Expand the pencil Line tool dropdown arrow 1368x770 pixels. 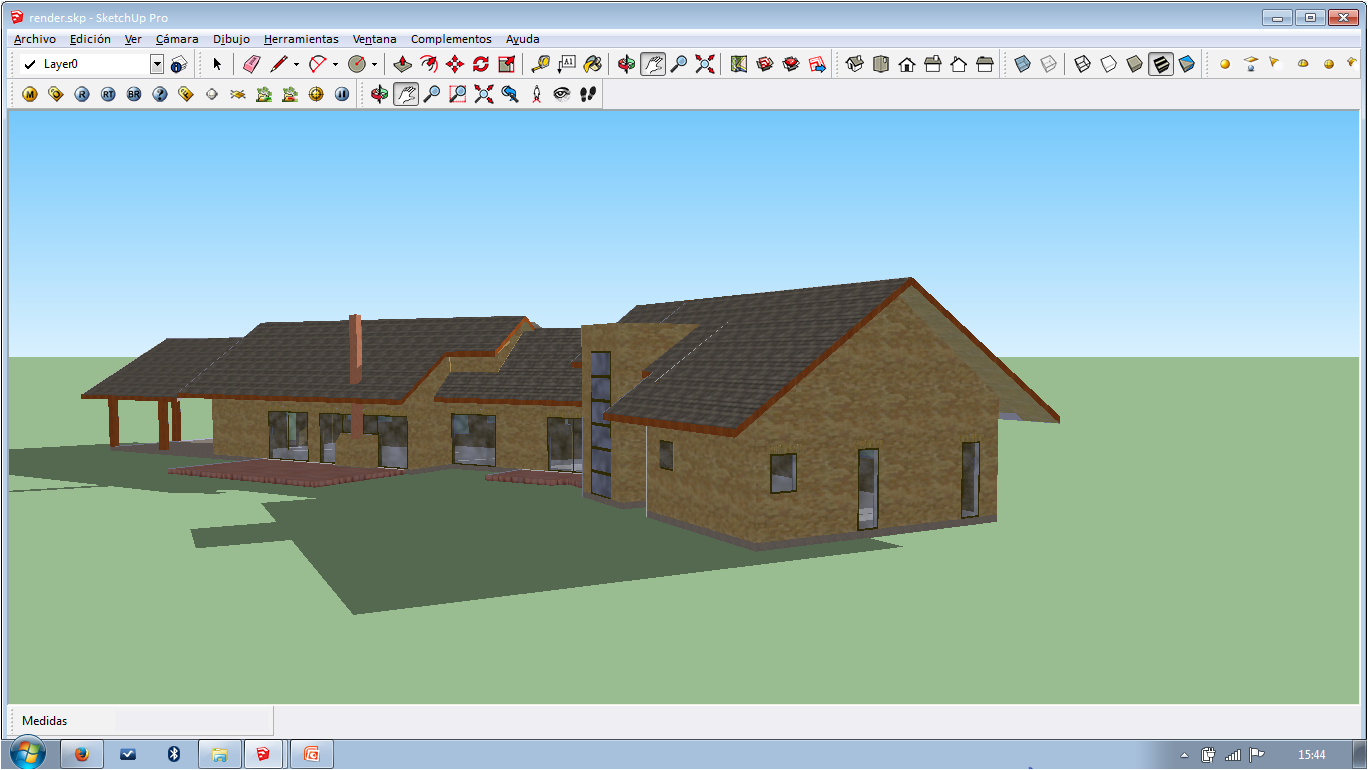(296, 64)
